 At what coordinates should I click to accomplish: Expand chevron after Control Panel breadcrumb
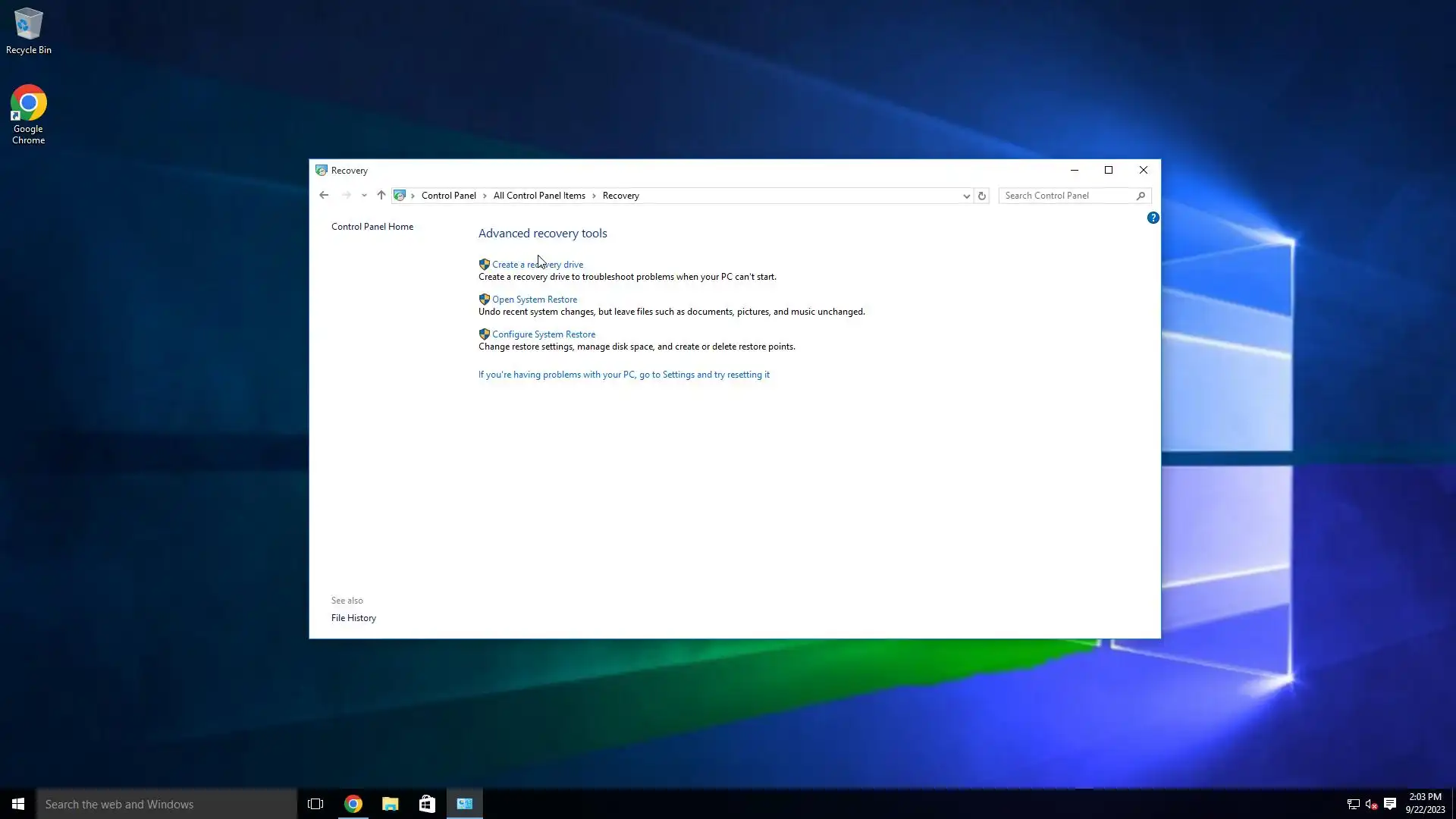(485, 196)
